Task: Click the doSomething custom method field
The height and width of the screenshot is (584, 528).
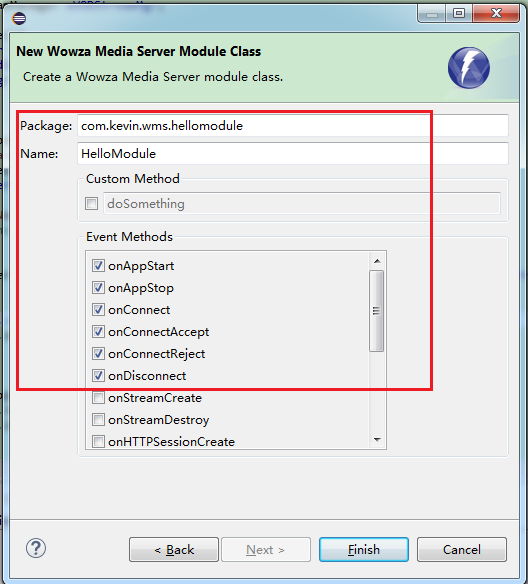Action: (x=302, y=203)
